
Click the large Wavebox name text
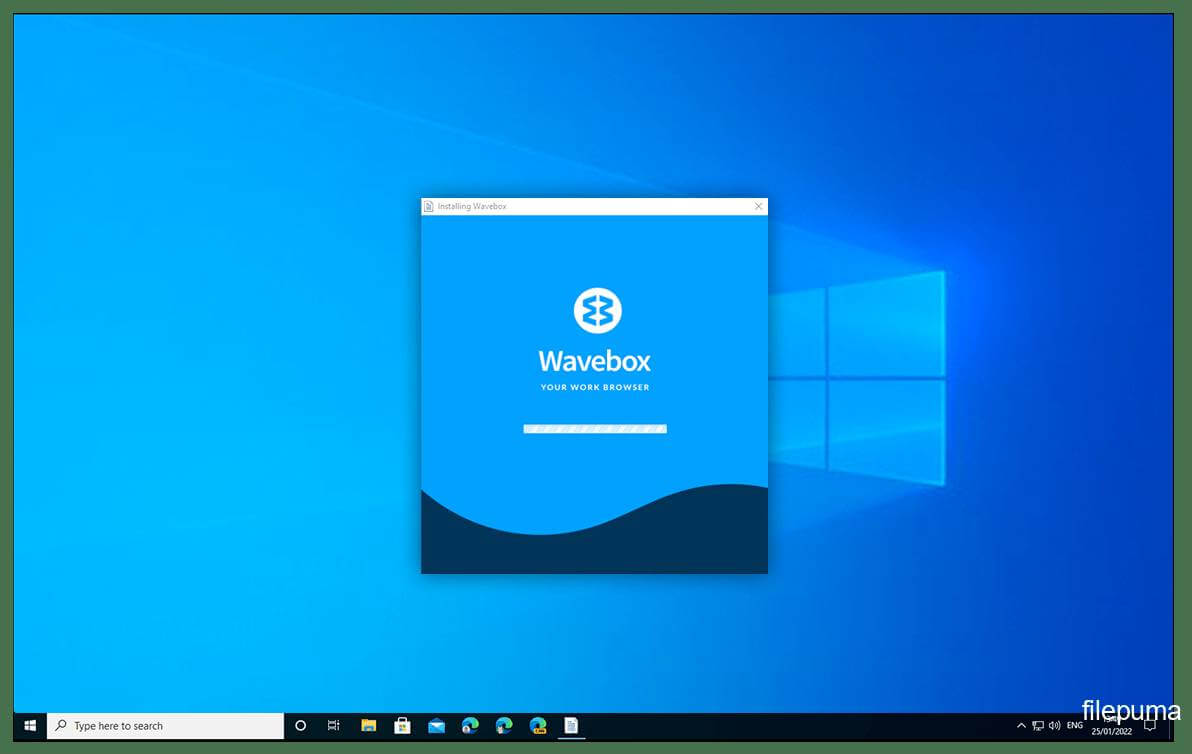tap(594, 361)
